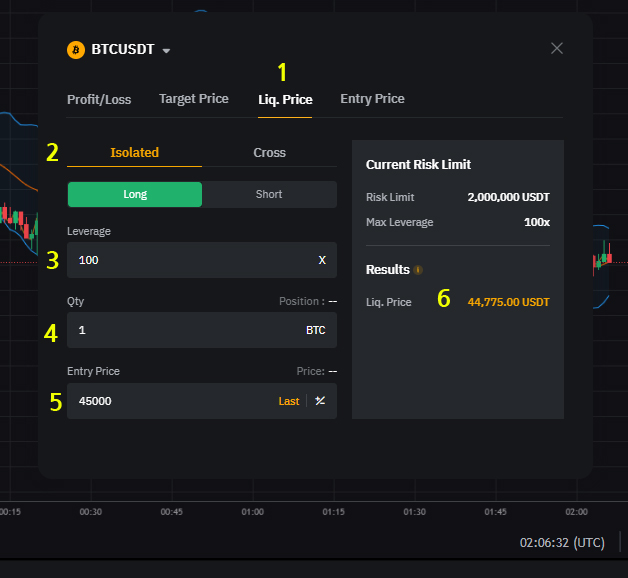Viewport: 628px width, 578px height.
Task: Click the 44,775.00 USDT liquidation result
Action: click(x=508, y=302)
